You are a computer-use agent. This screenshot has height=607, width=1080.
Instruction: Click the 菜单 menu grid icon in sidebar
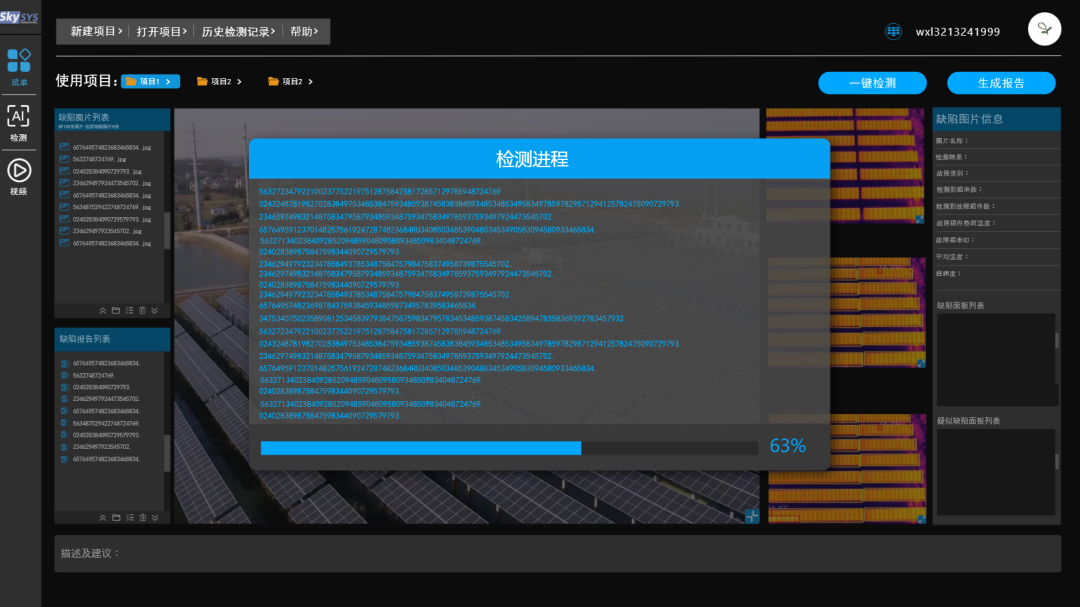point(19,65)
